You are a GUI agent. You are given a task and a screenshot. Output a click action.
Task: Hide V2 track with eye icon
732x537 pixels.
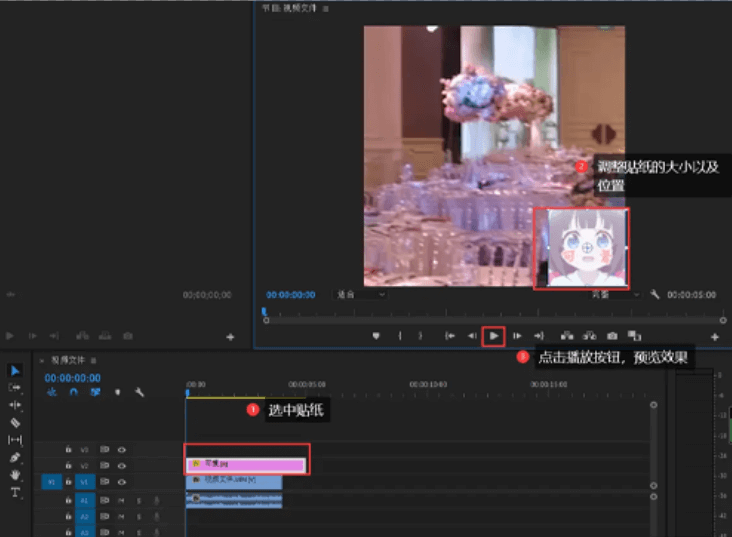pos(121,465)
